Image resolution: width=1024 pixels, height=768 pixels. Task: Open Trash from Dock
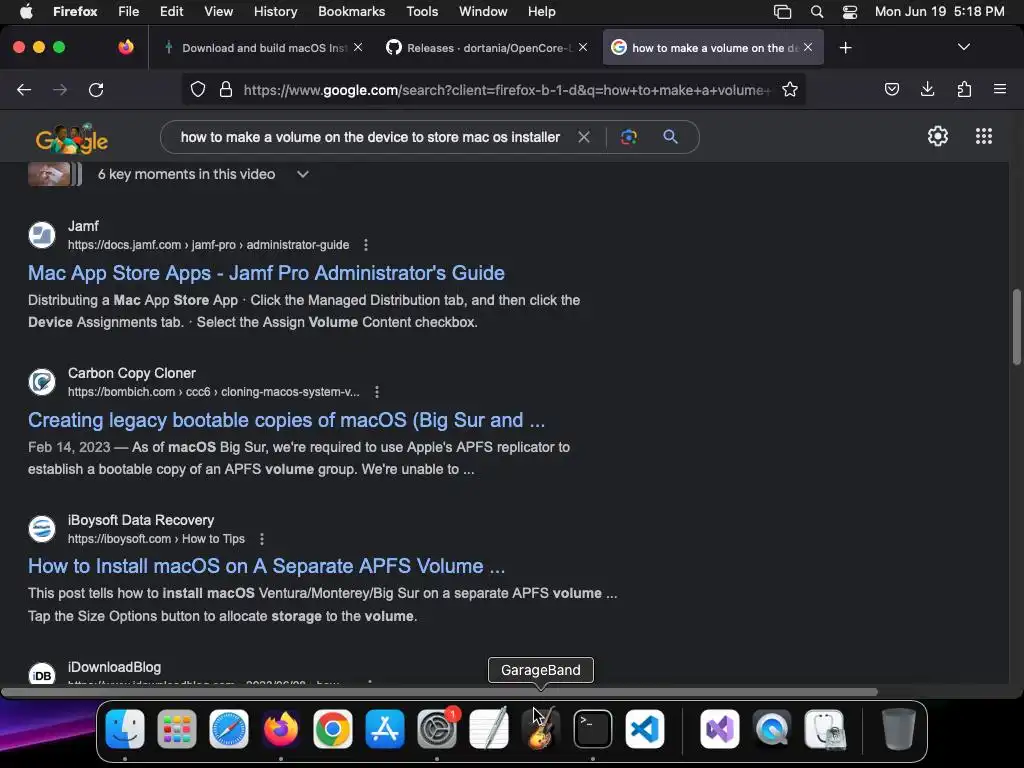pyautogui.click(x=898, y=729)
